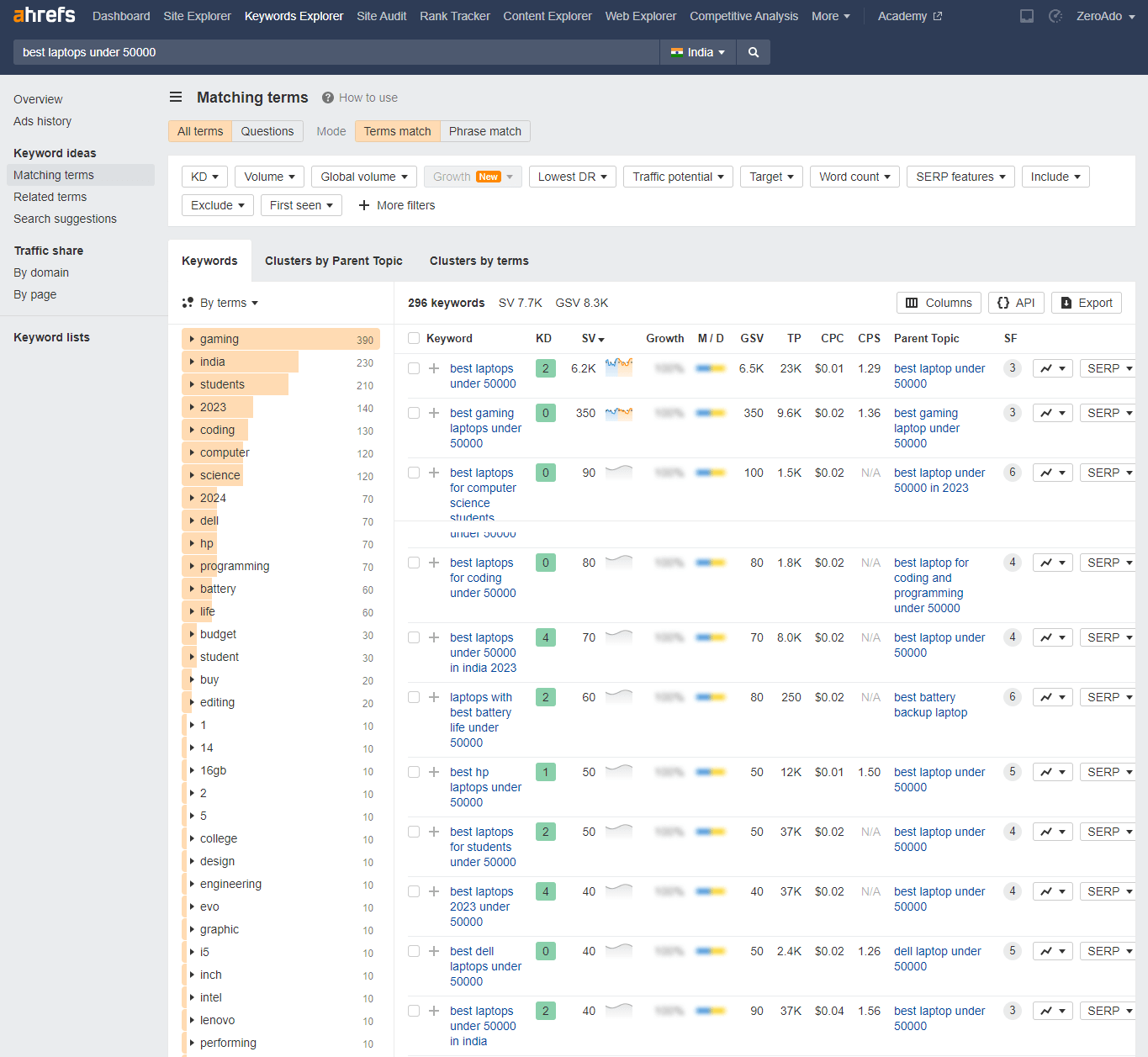The width and height of the screenshot is (1148, 1057).
Task: Open the SERP features filter dropdown
Action: tap(960, 177)
